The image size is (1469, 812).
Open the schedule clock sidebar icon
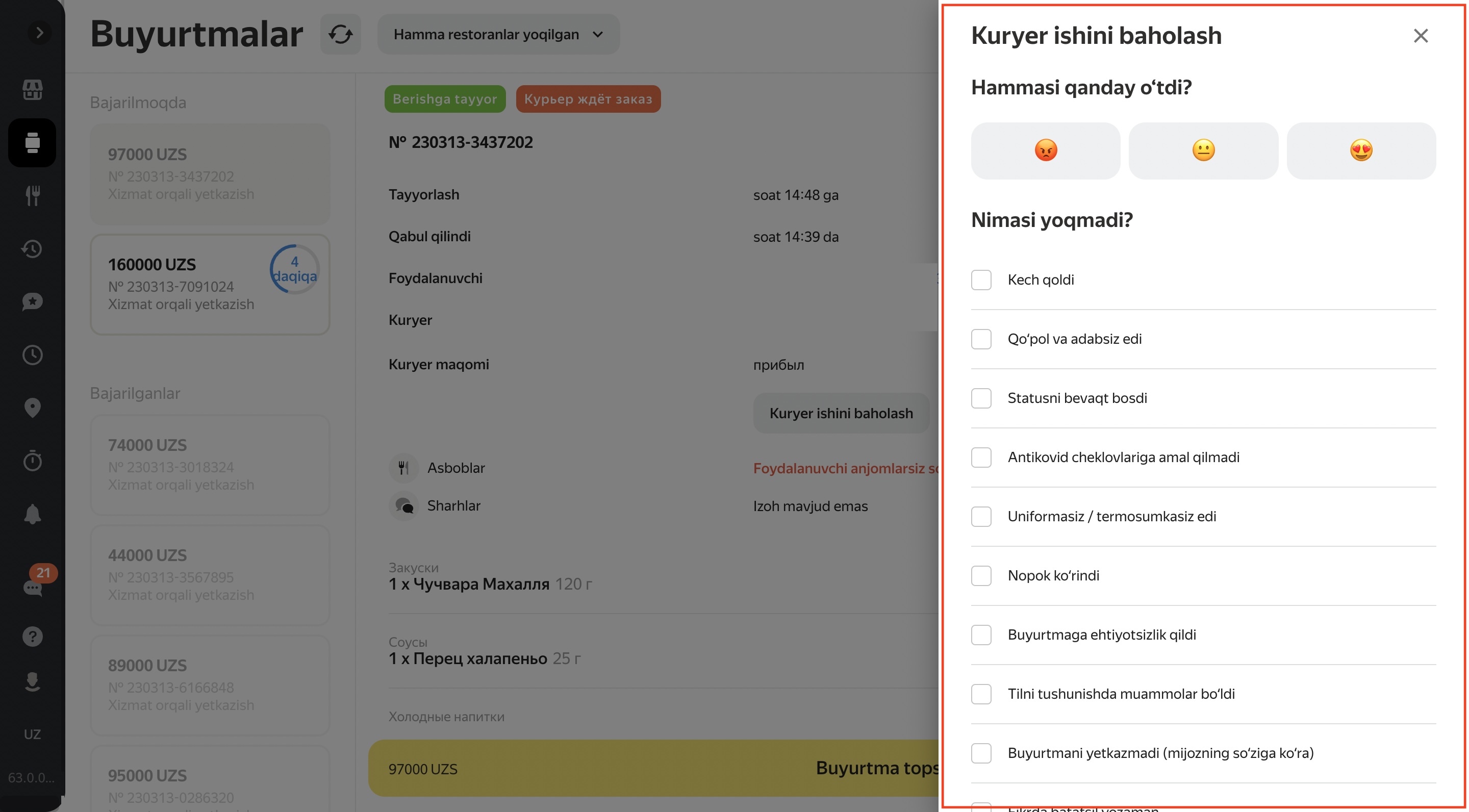[33, 354]
